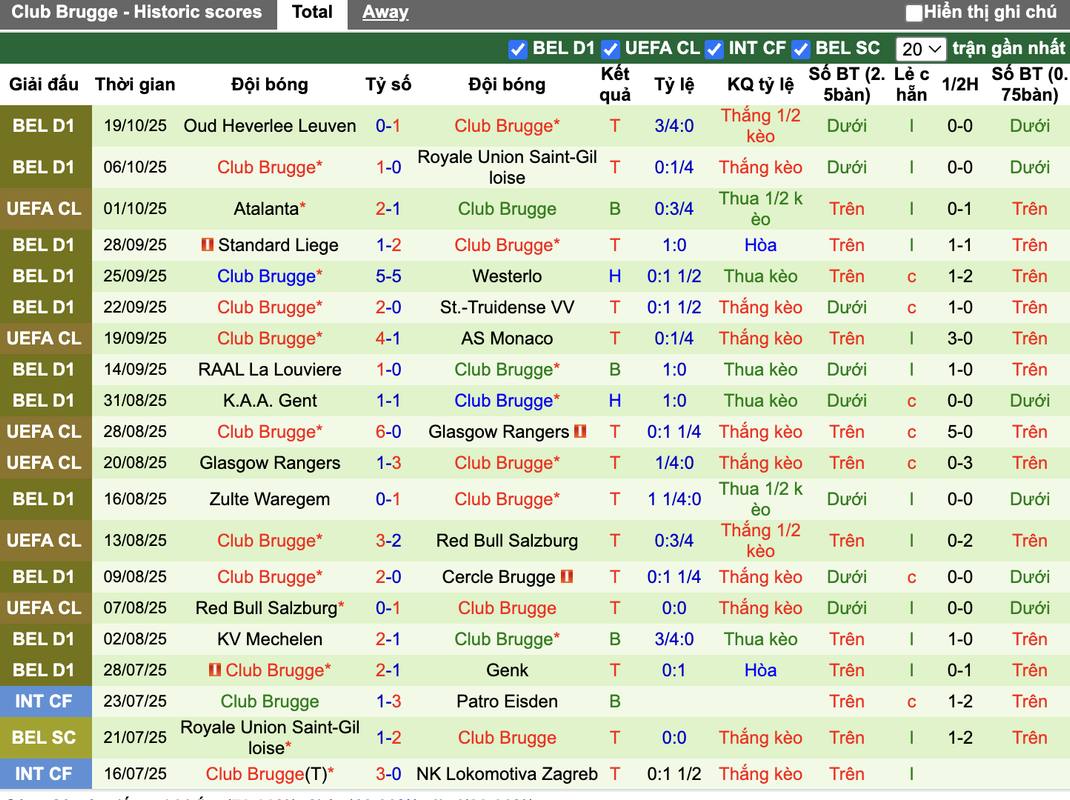Switch to the Away tab
The image size is (1070, 800).
click(385, 12)
